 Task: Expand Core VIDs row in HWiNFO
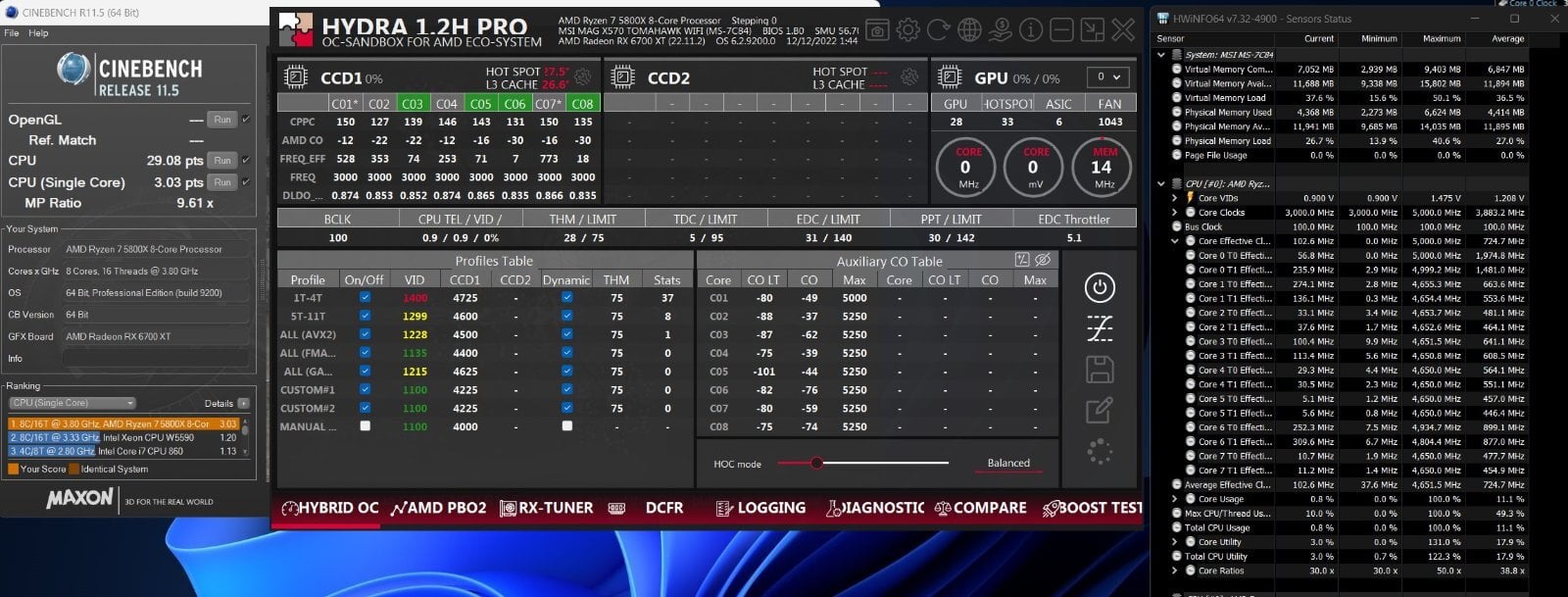click(1176, 198)
